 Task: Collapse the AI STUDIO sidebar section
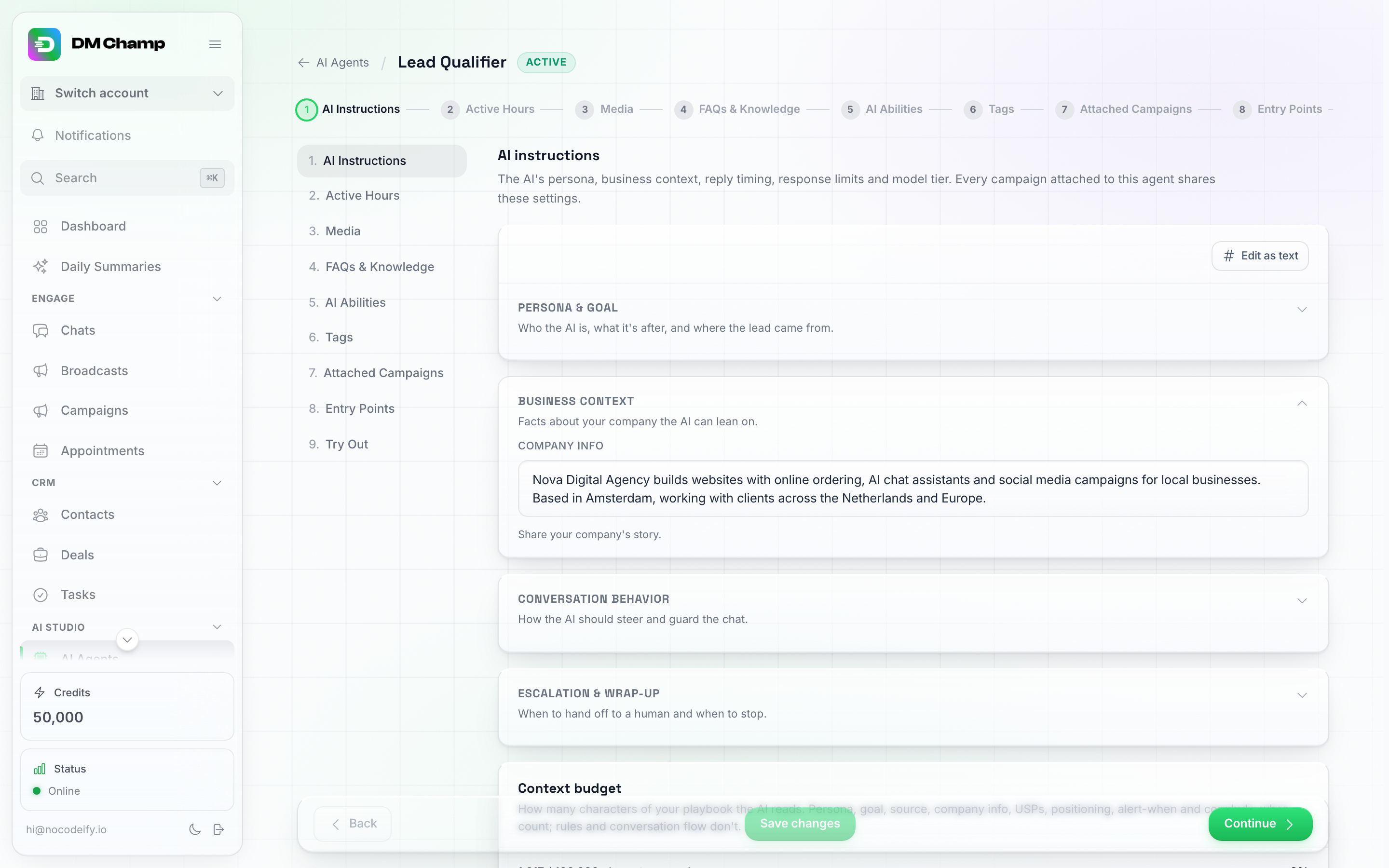pos(217,627)
